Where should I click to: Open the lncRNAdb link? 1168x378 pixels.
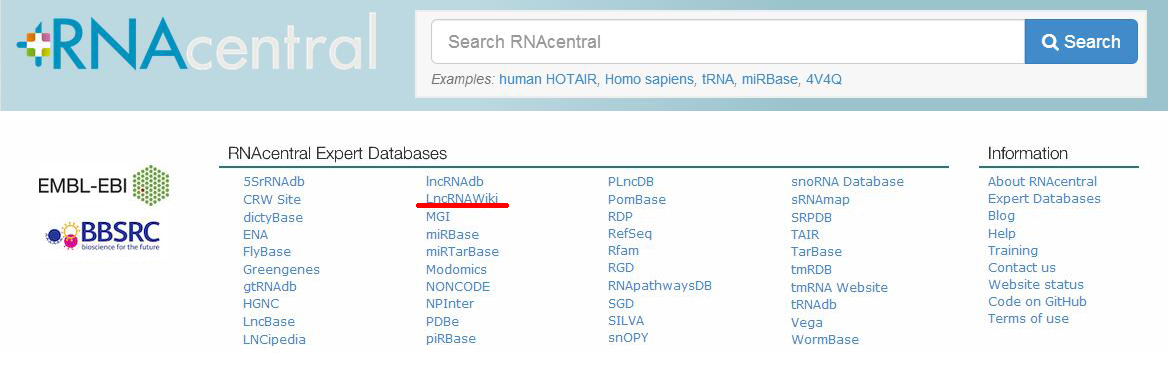tap(454, 181)
